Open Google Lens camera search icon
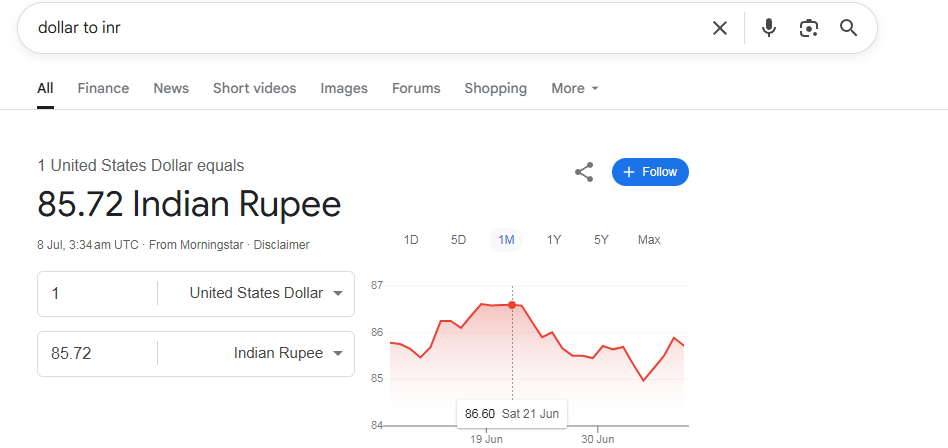The height and width of the screenshot is (448, 948). (x=809, y=28)
